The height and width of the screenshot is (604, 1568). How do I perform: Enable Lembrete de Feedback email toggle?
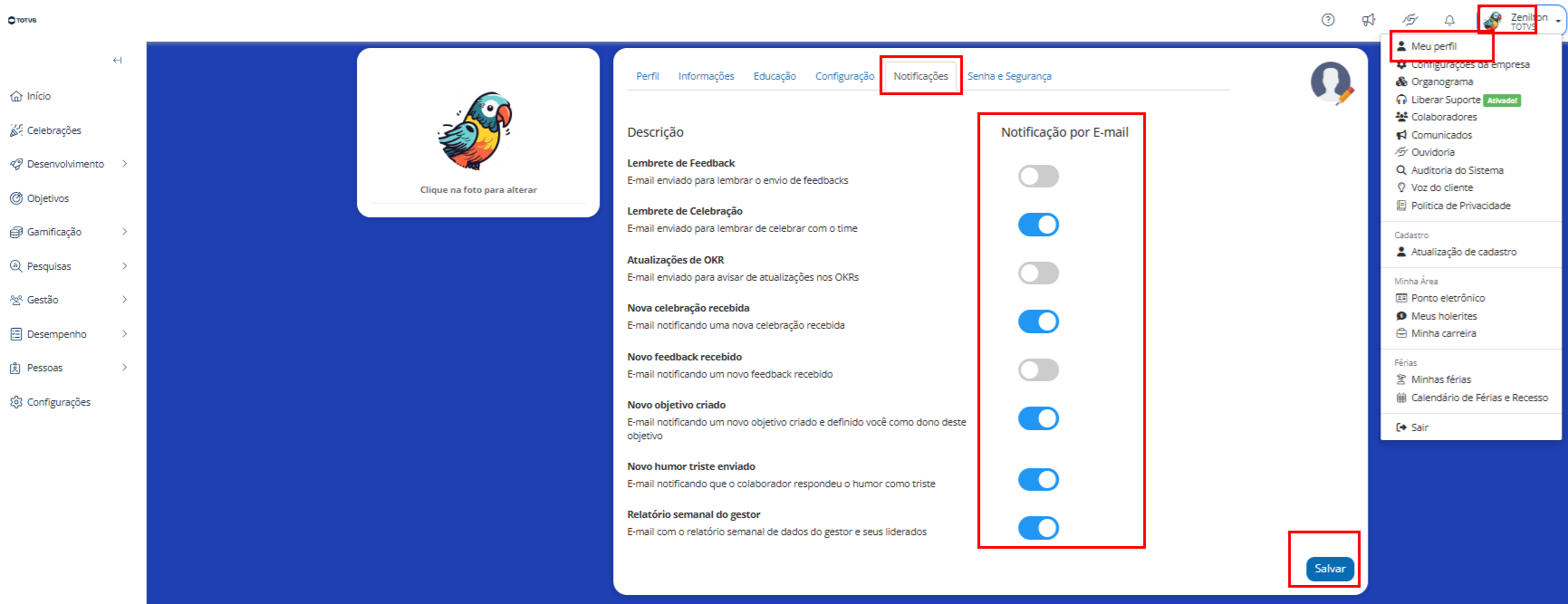tap(1038, 176)
